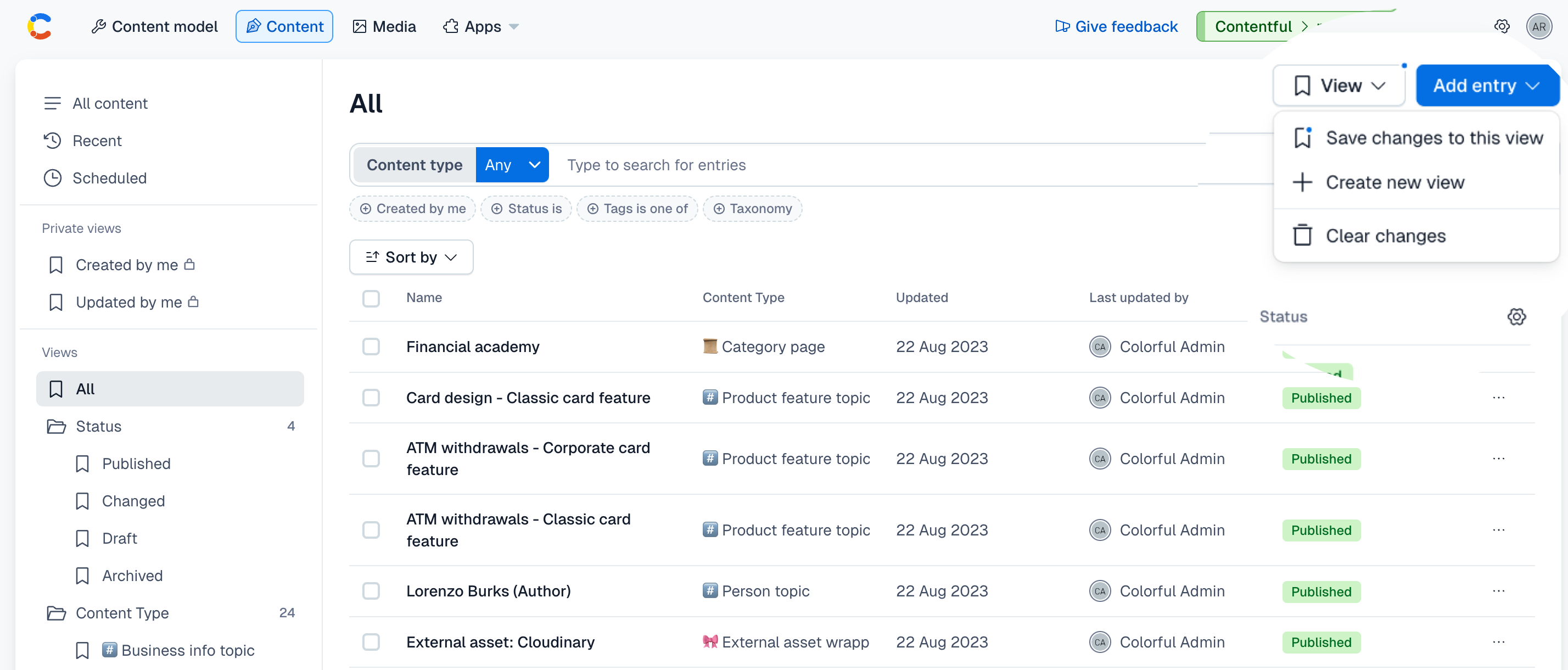1568x670 pixels.
Task: Add the Status is filter
Action: coord(526,208)
